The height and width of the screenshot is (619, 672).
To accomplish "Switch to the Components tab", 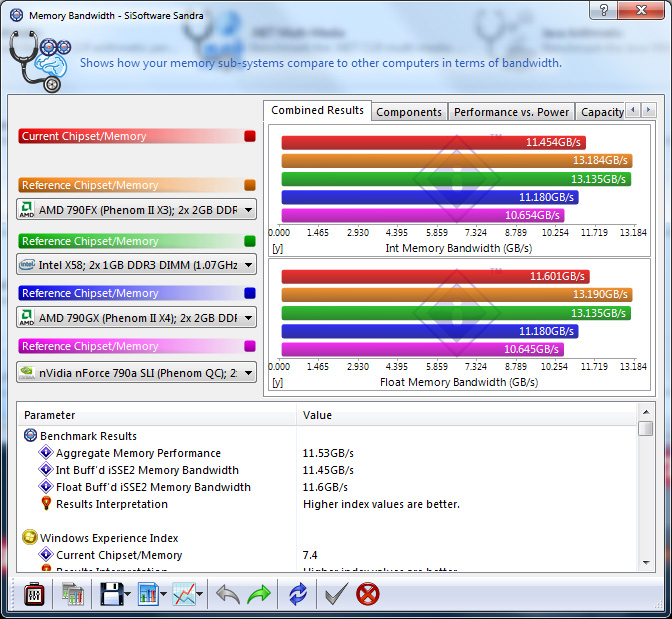I will pyautogui.click(x=409, y=112).
